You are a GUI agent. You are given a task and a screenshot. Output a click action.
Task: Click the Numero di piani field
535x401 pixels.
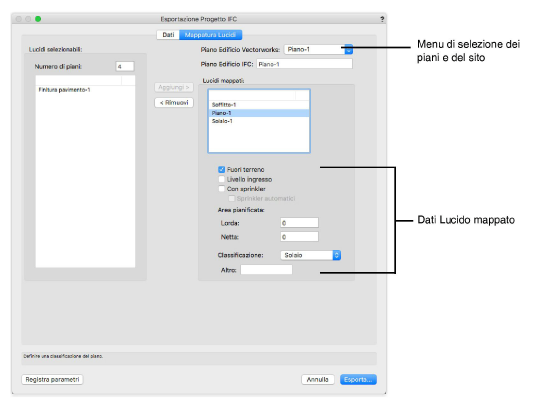[125, 67]
